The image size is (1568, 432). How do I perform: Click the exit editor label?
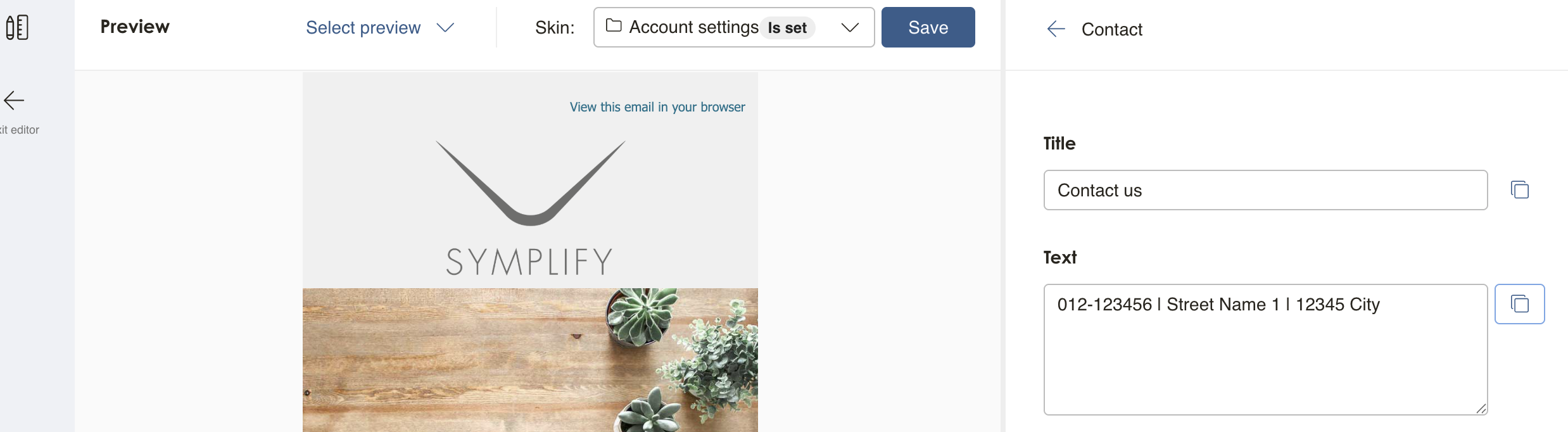point(20,130)
